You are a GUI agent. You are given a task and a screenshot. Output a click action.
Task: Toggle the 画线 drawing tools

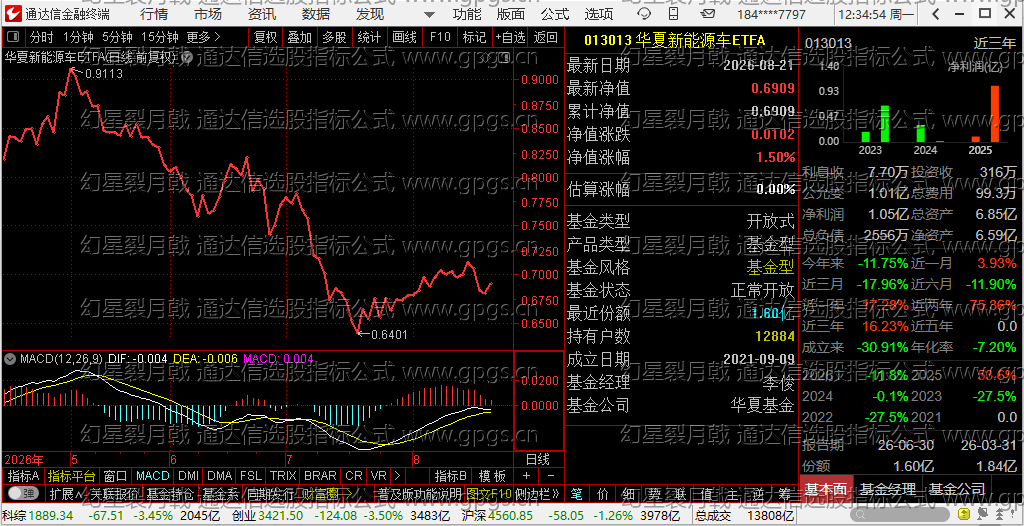click(x=404, y=37)
